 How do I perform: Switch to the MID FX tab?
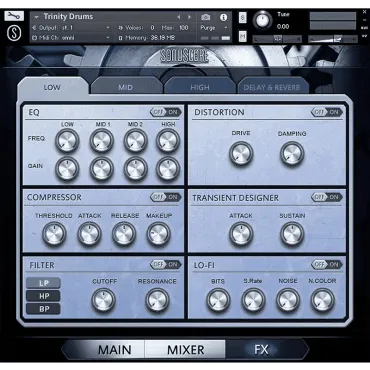coord(126,87)
